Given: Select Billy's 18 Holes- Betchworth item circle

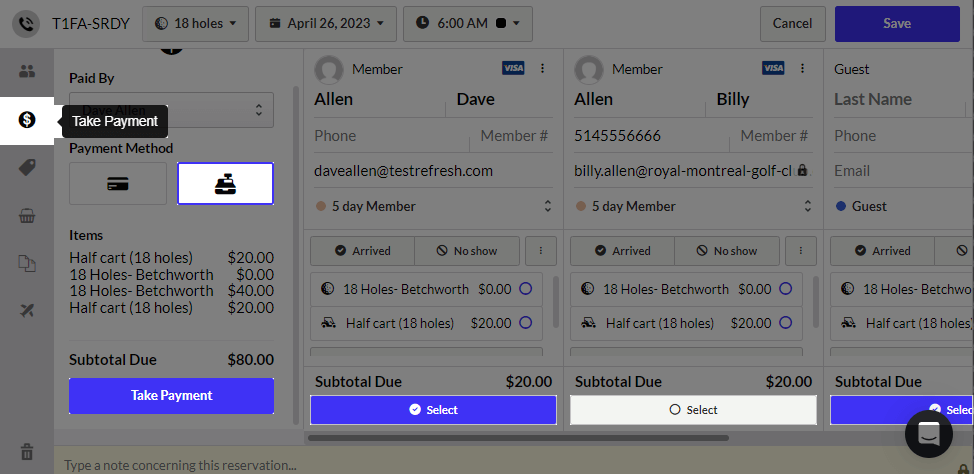Looking at the screenshot, I should (x=785, y=289).
